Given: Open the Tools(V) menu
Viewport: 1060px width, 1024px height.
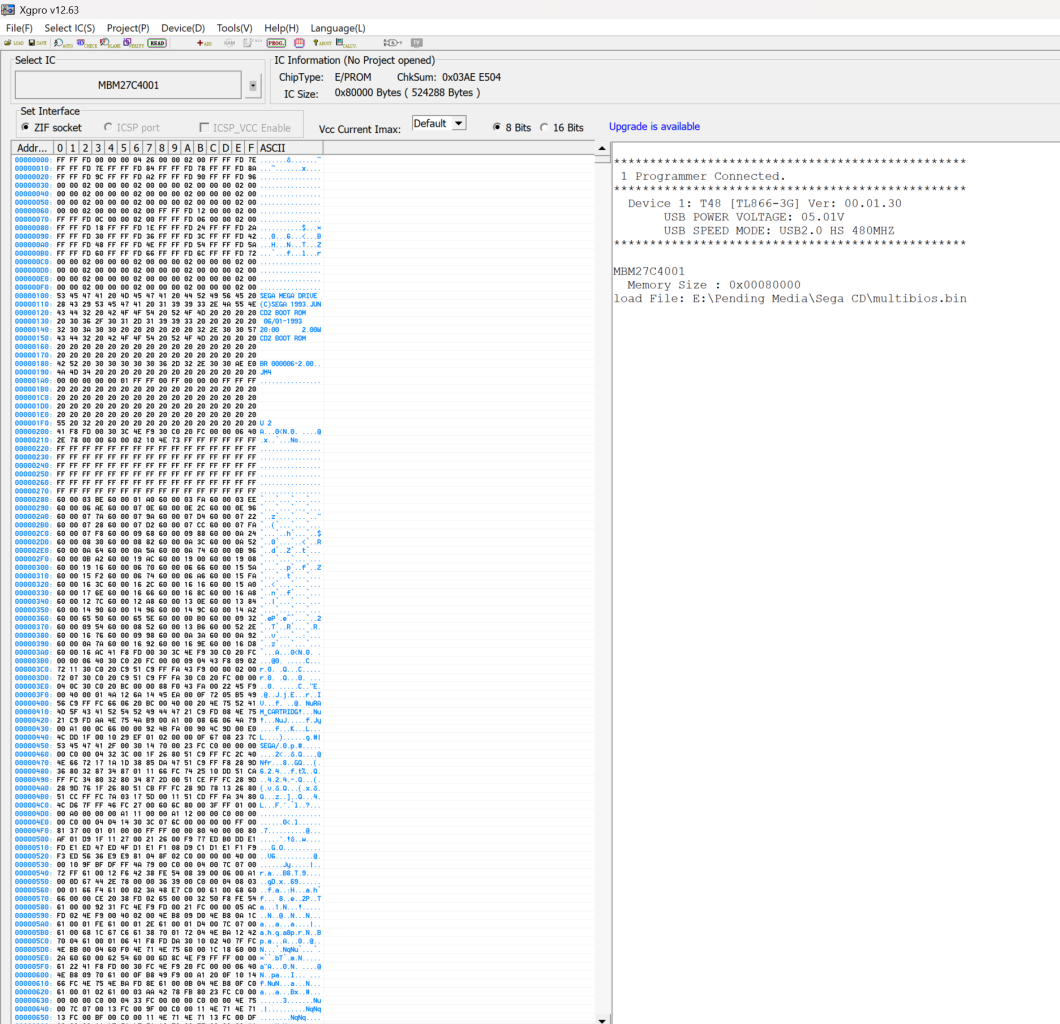Looking at the screenshot, I should point(234,28).
